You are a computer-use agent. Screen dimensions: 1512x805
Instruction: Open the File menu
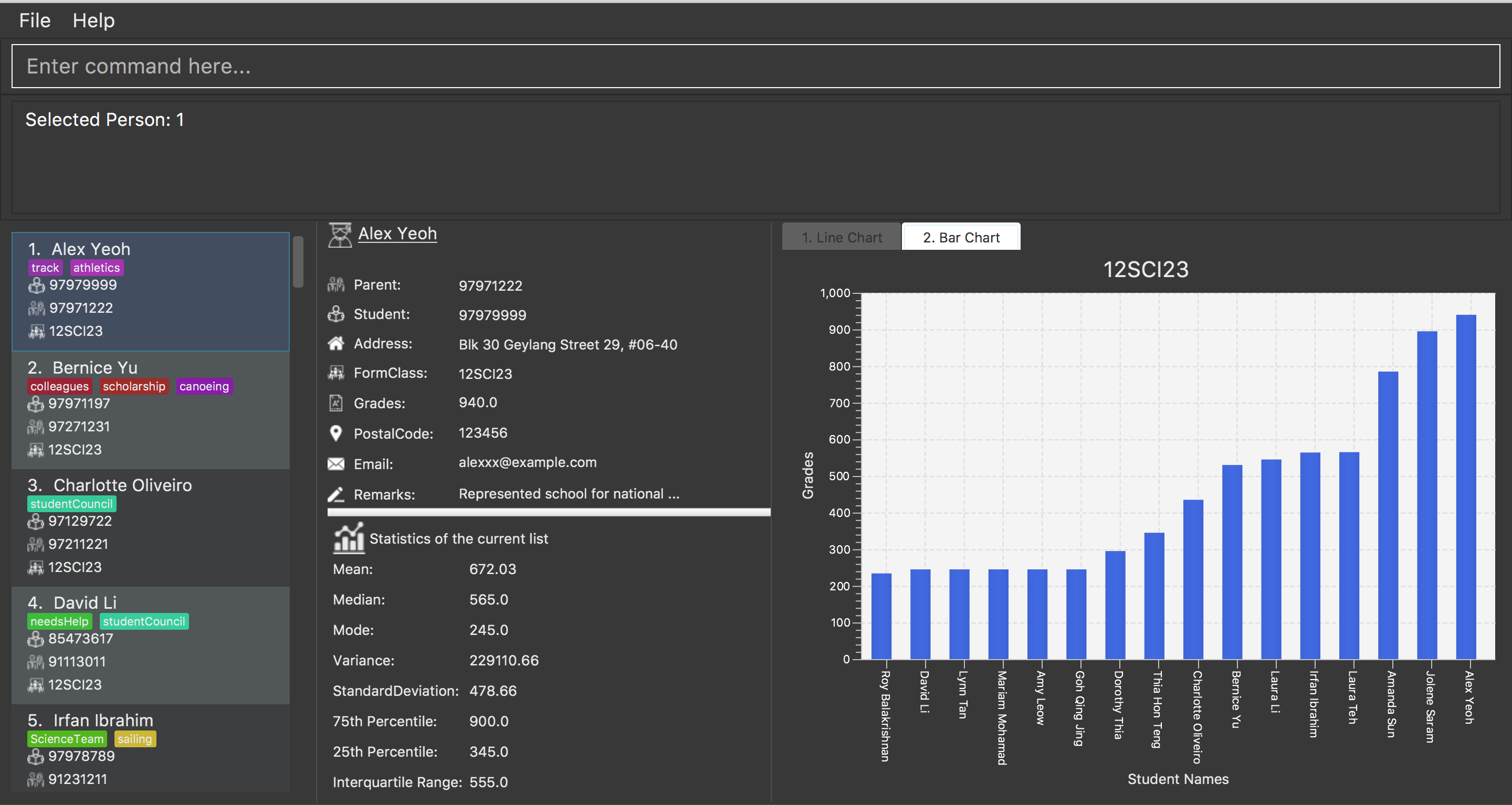(35, 20)
